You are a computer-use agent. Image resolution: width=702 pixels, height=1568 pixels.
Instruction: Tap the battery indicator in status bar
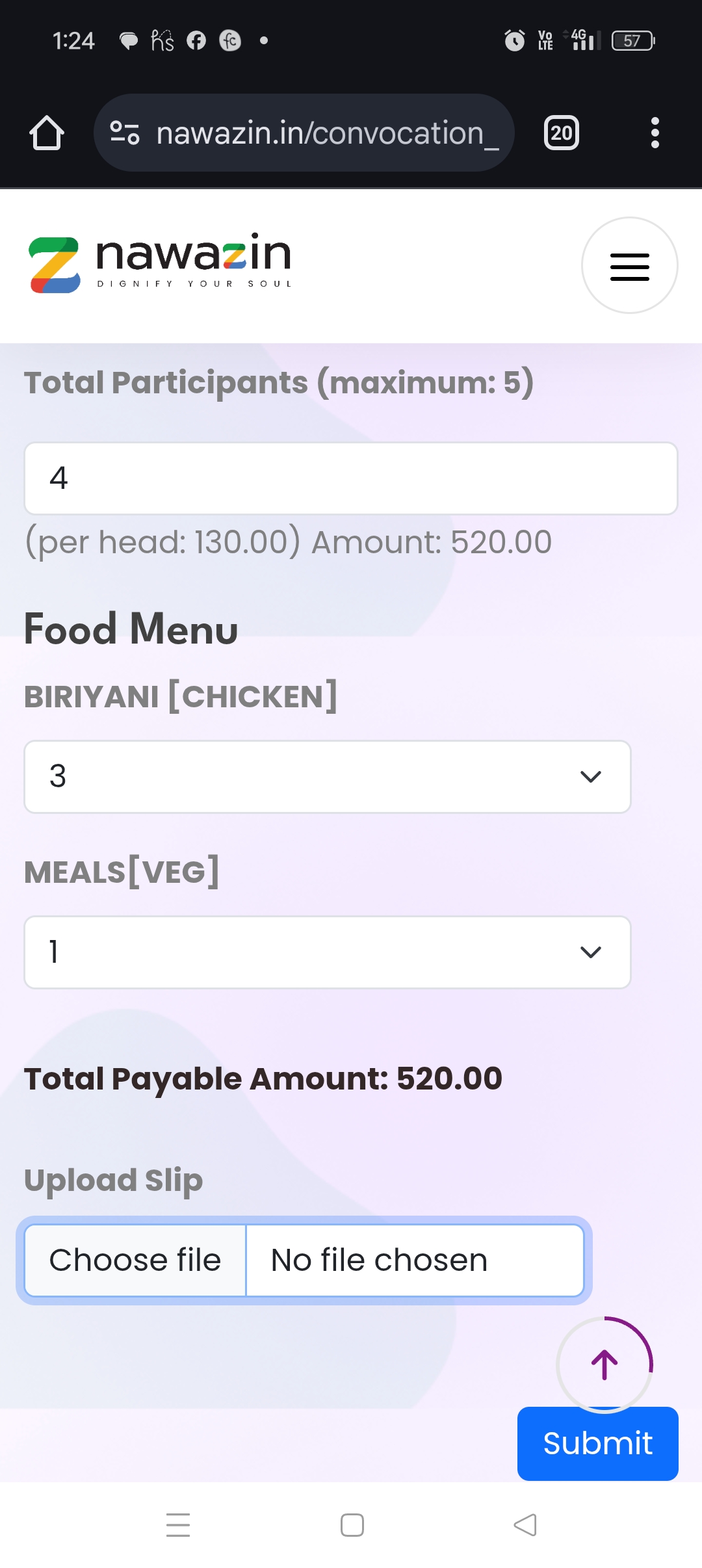632,41
